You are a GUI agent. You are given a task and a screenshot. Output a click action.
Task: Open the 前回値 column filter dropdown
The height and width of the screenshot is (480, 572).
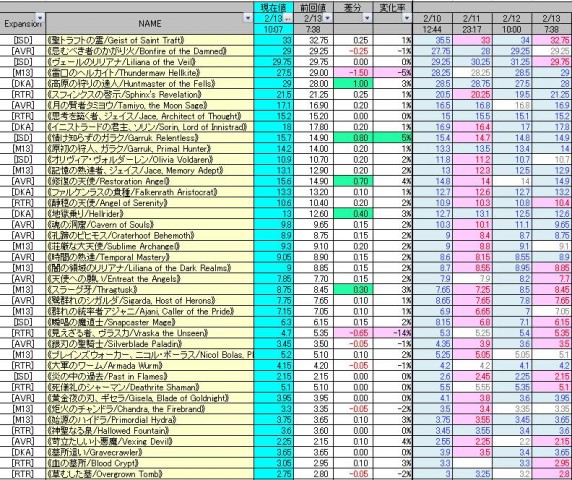328,18
